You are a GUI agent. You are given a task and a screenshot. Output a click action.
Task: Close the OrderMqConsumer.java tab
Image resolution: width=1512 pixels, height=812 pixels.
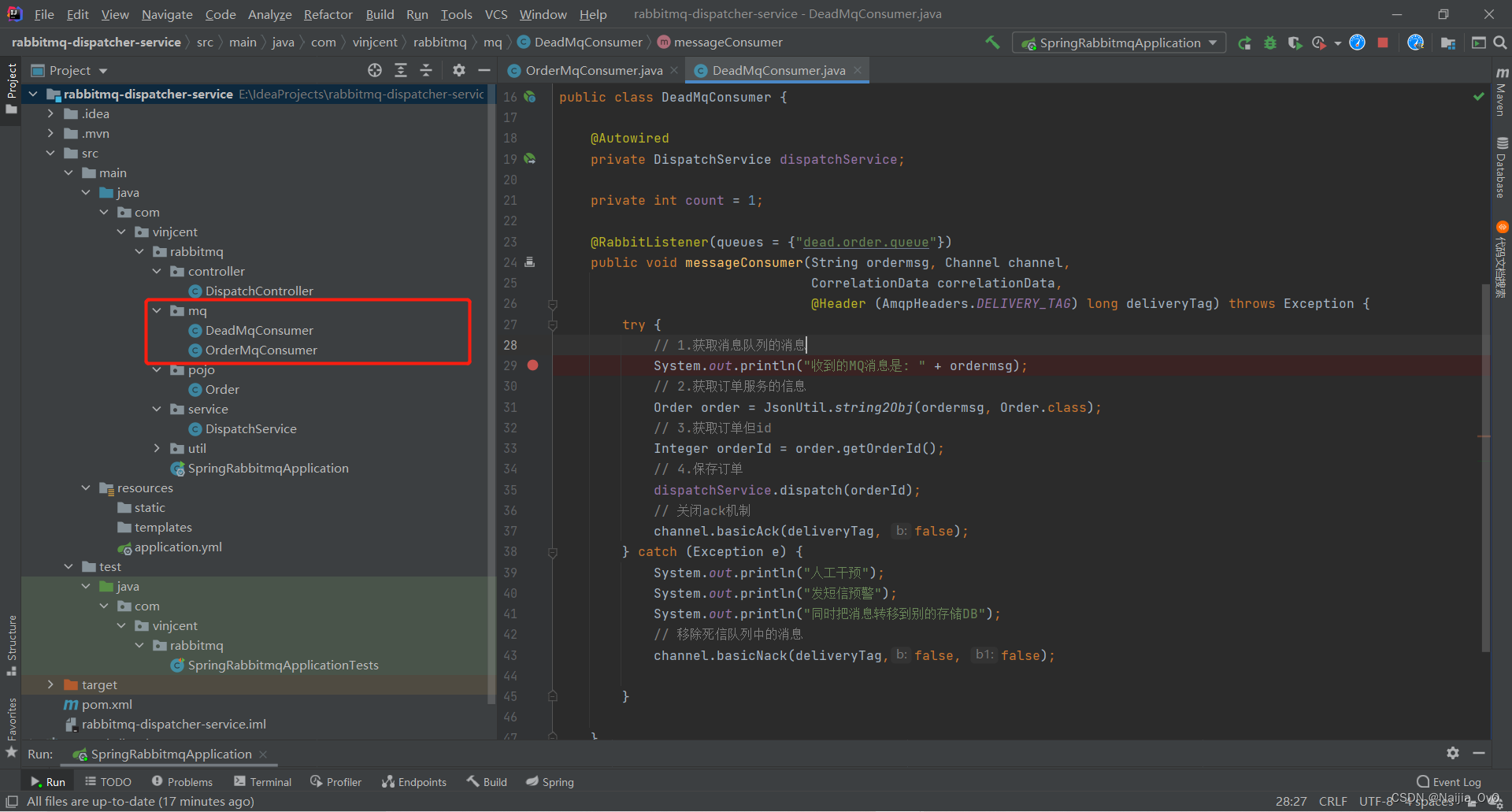tap(674, 70)
